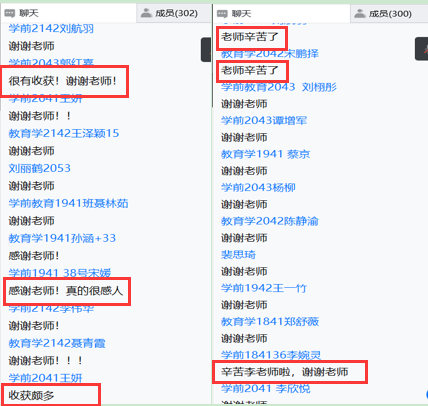Open sender name 学前1942王一竹
428x406 pixels.
click(x=264, y=288)
